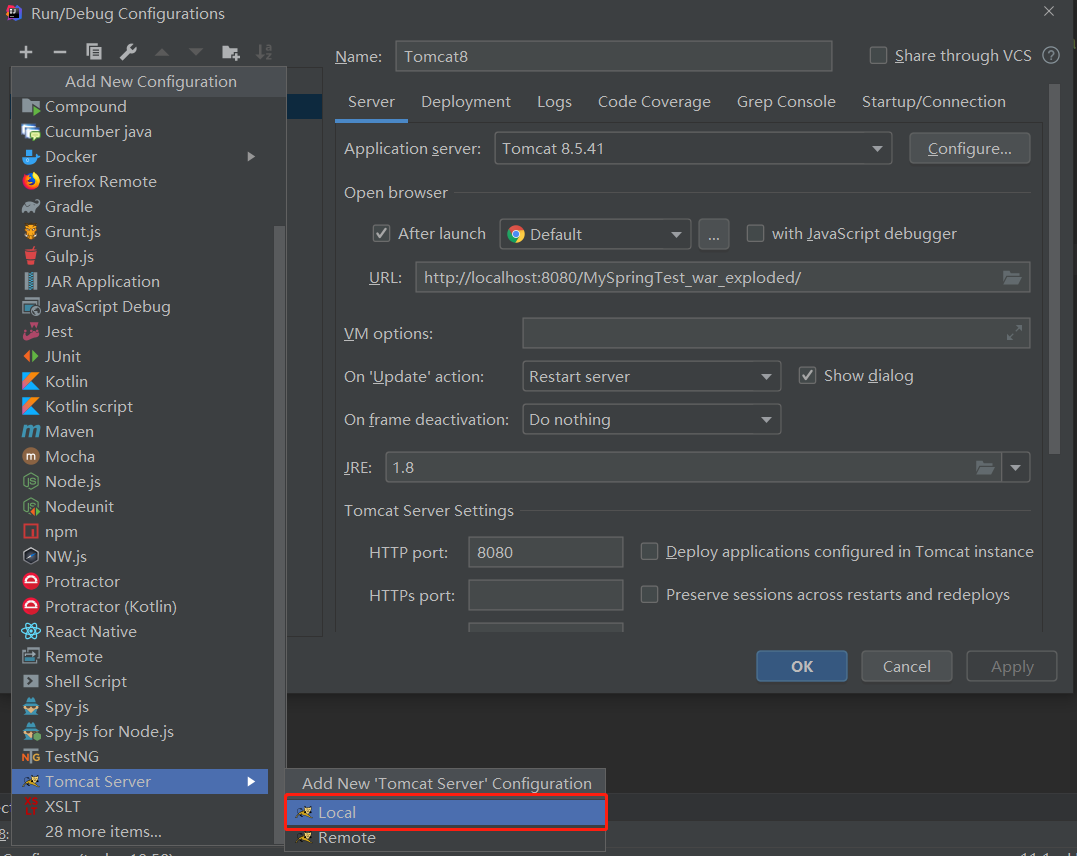1077x856 pixels.
Task: Open the wrench Edit Templates icon
Action: click(x=128, y=52)
